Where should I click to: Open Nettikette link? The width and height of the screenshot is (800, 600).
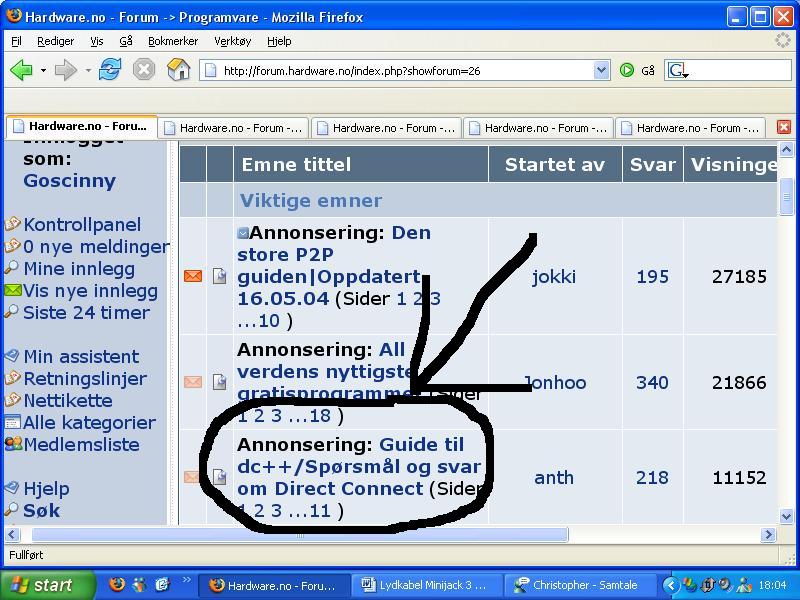pos(68,401)
